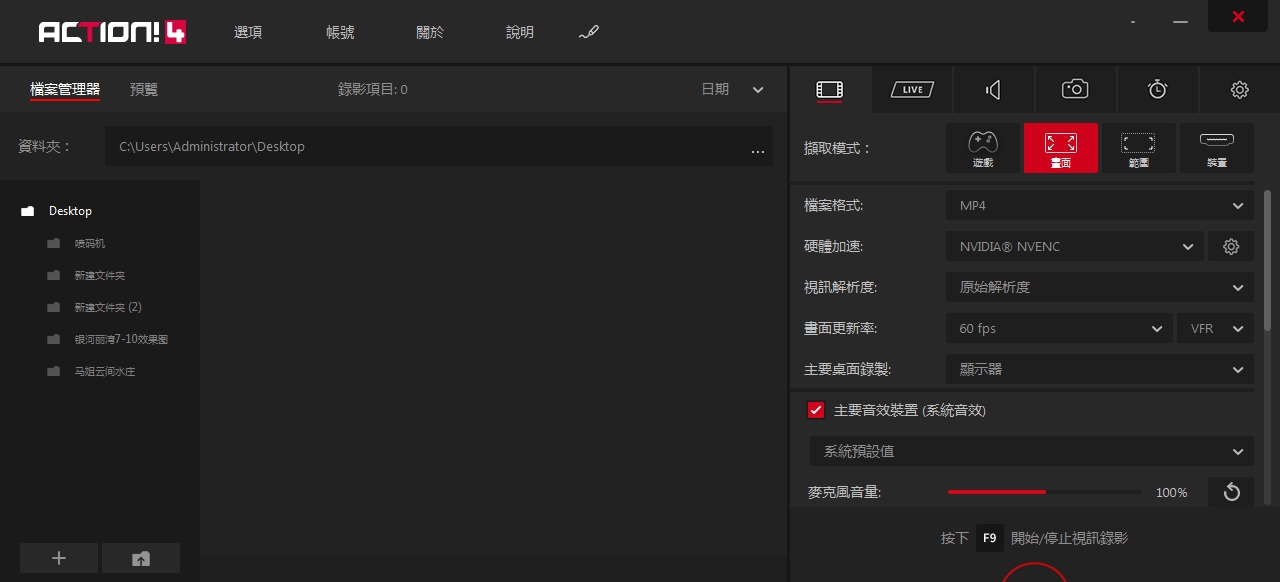Uncheck 主要音效裝置 (系統音效)

tap(816, 410)
